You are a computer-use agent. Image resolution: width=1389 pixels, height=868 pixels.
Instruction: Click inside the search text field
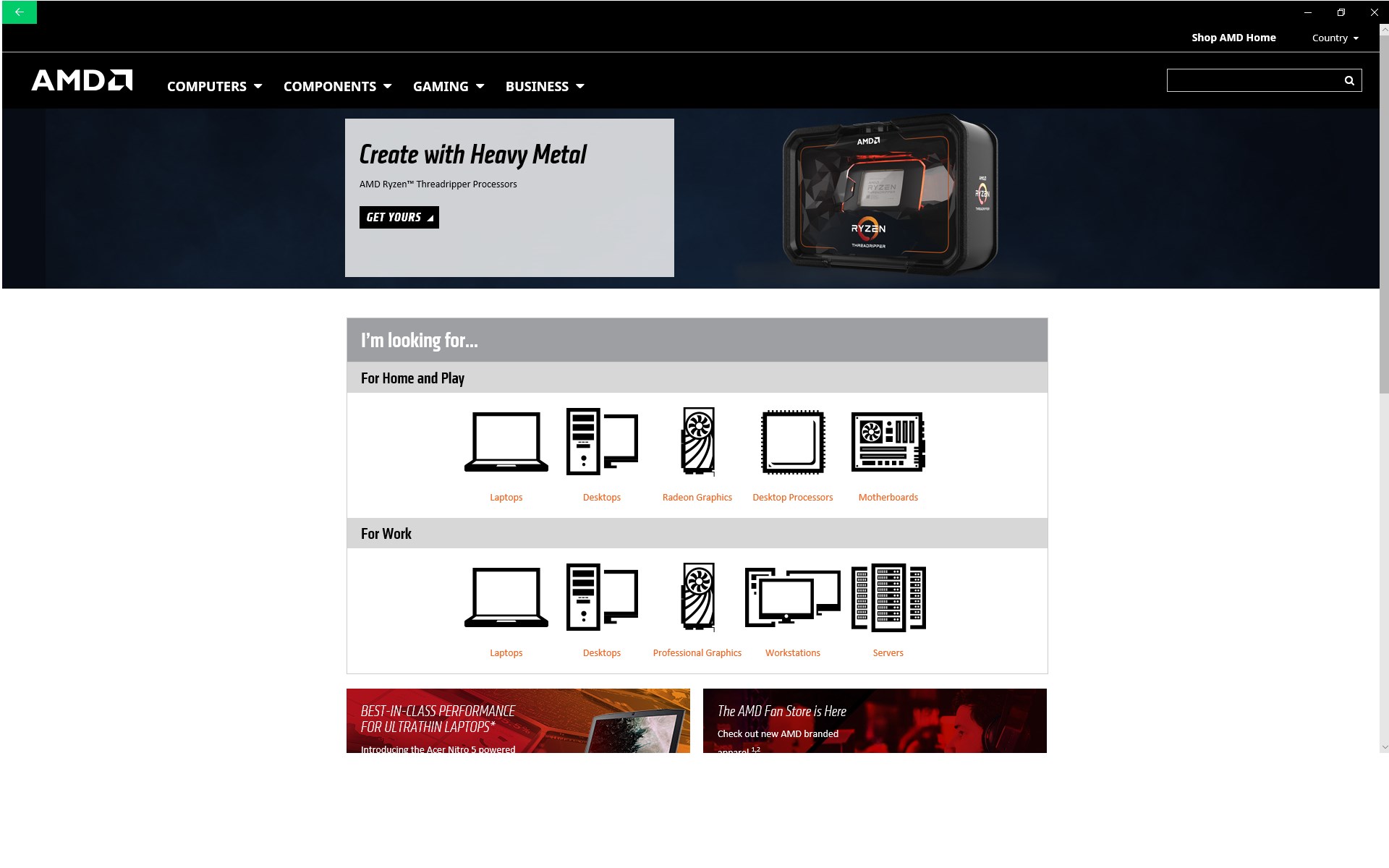pyautogui.click(x=1253, y=80)
